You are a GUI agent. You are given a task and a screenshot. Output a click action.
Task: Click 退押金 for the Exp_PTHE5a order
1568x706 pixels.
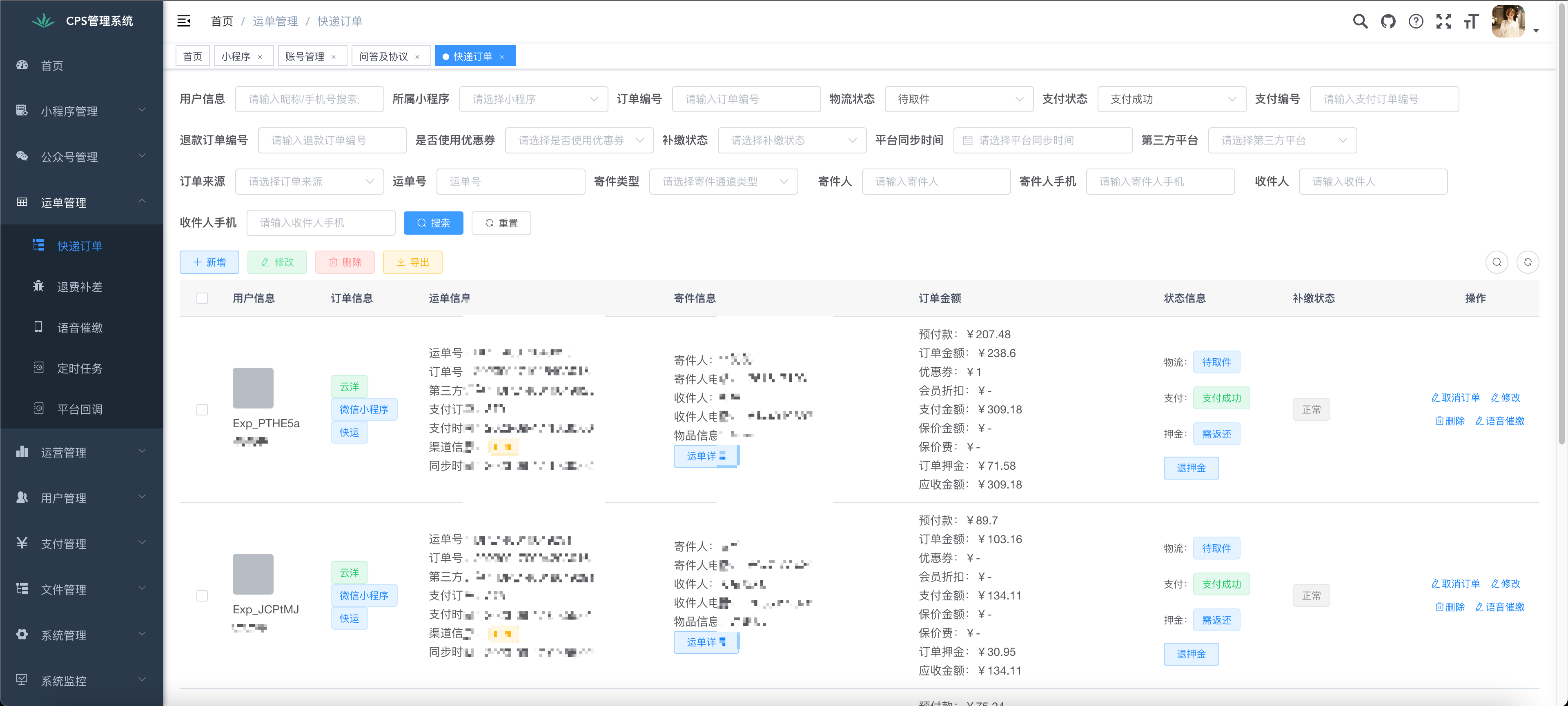pos(1191,468)
